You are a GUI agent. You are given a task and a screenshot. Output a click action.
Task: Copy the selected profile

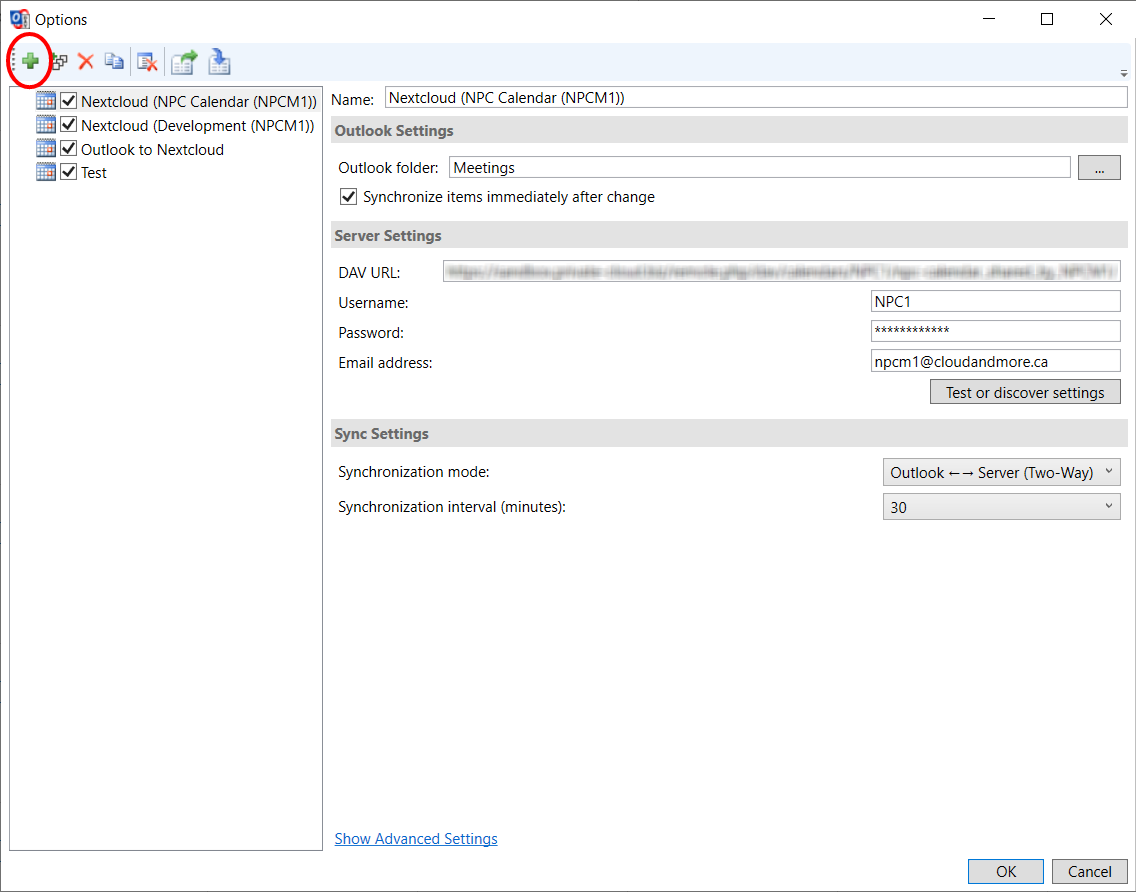pos(114,62)
